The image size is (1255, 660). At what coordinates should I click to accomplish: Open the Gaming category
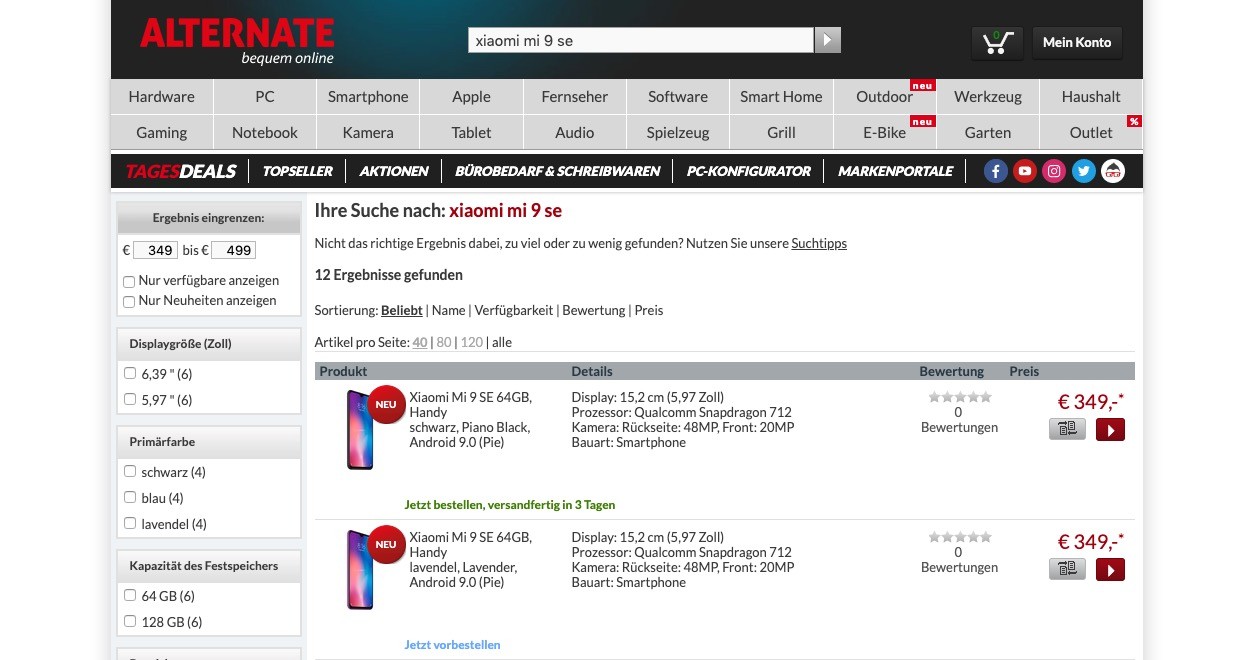[162, 132]
